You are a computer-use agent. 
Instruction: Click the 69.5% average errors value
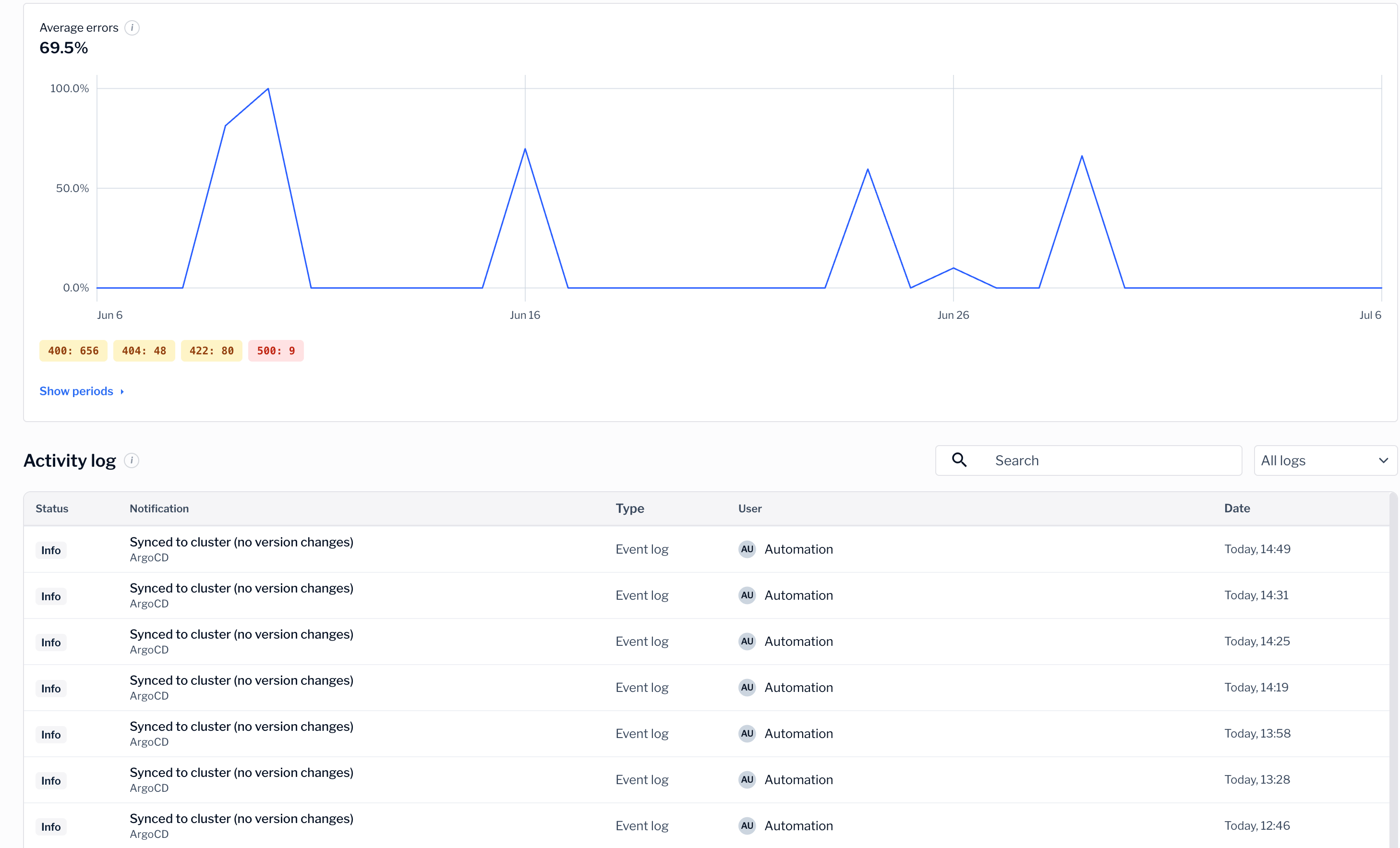coord(64,48)
